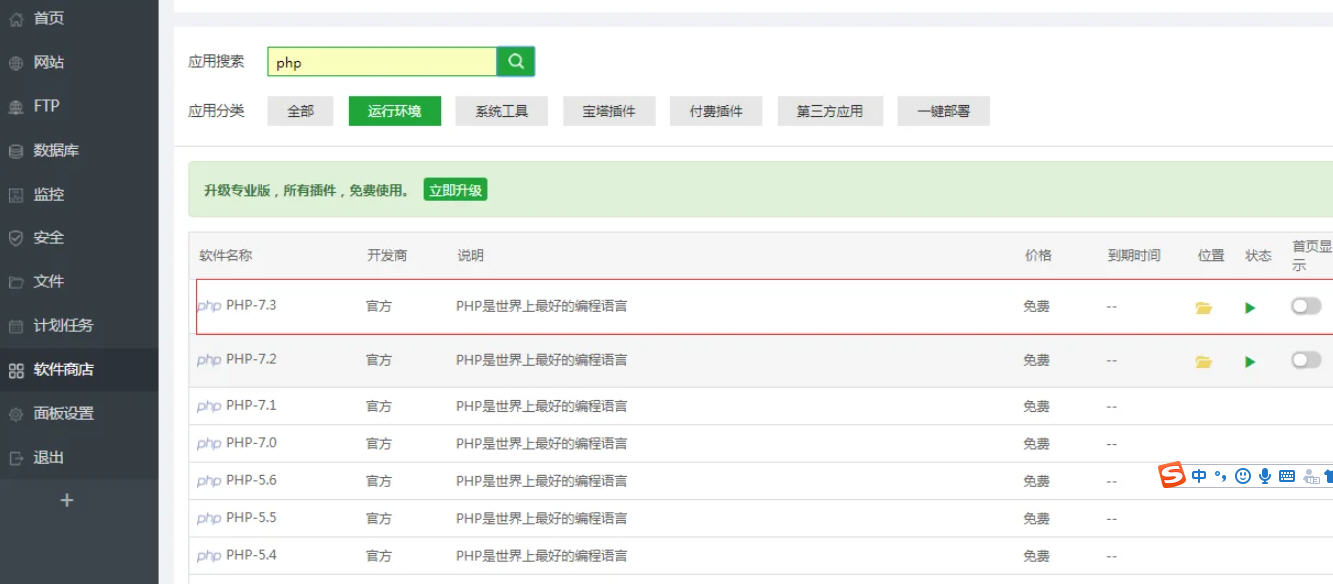The height and width of the screenshot is (584, 1333).
Task: Open PHP-7.3 folder location icon
Action: 1203,308
